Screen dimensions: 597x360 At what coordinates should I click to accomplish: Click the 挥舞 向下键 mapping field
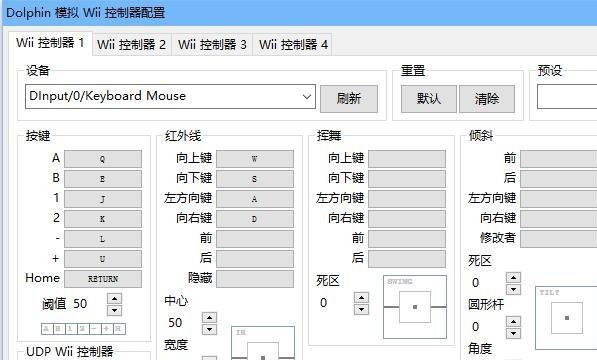pos(407,179)
